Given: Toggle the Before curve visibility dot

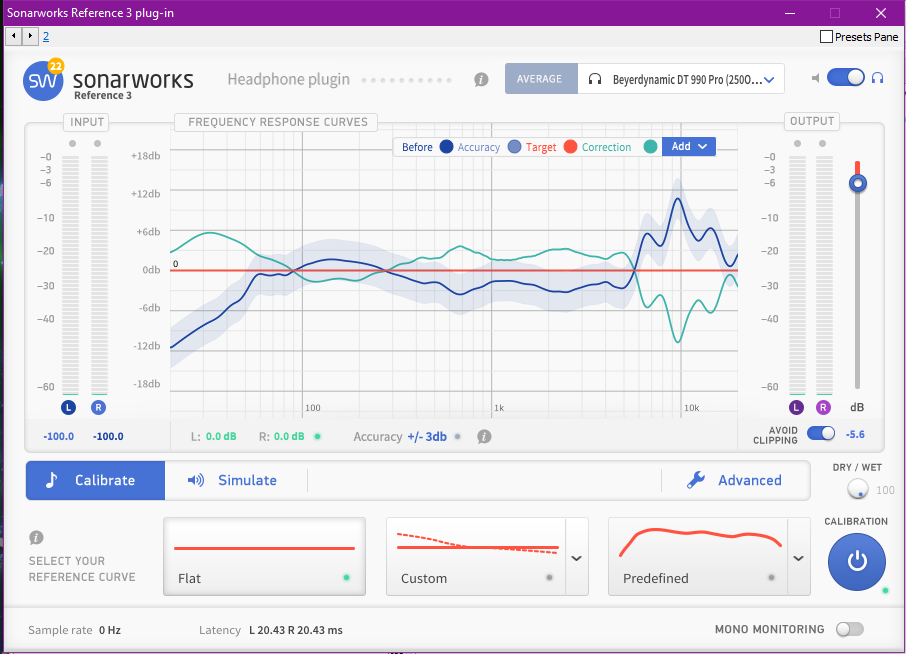Looking at the screenshot, I should (x=446, y=147).
